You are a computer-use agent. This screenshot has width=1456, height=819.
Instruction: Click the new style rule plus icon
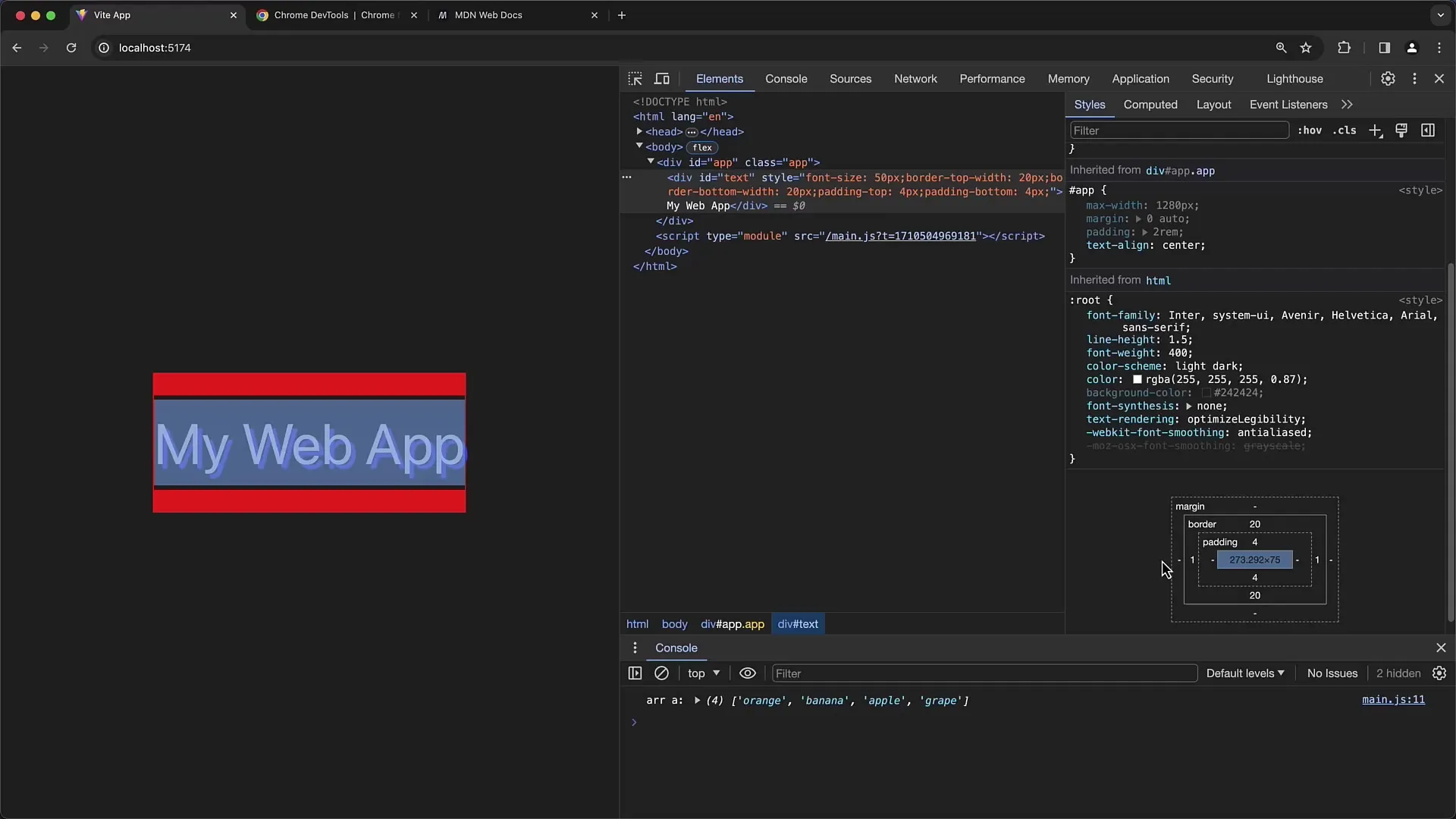click(x=1376, y=130)
